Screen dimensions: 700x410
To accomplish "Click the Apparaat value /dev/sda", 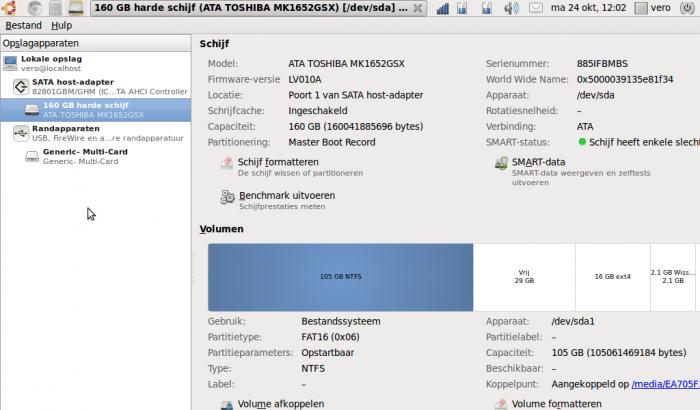I will pos(596,95).
